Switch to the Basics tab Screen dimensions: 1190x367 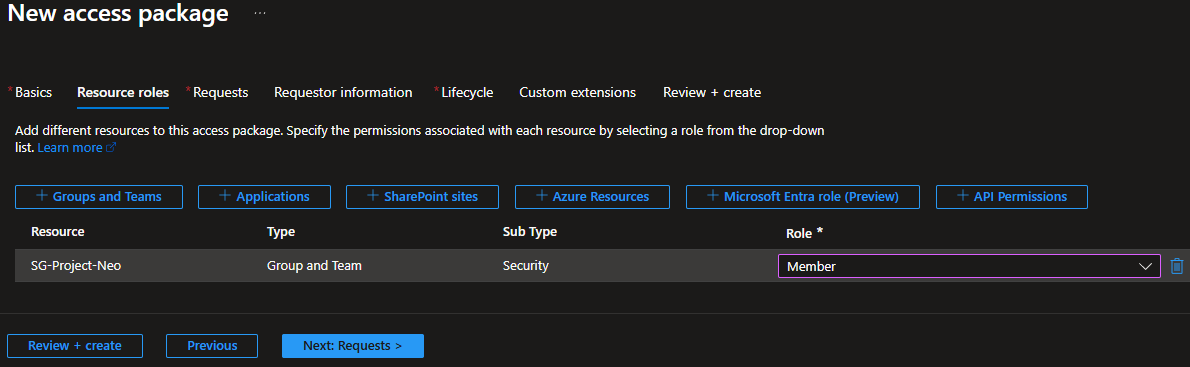(33, 93)
